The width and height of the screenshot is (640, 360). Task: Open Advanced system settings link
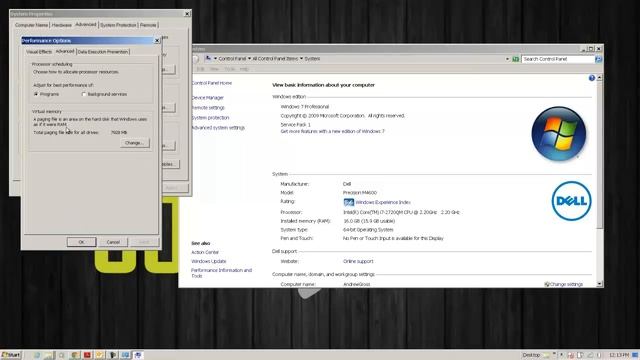click(x=218, y=128)
